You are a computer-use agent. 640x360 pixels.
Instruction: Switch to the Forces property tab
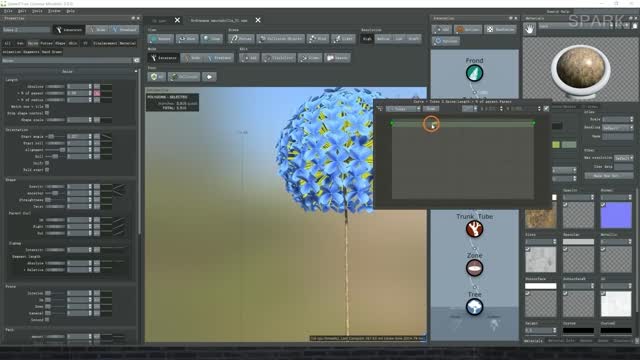pyautogui.click(x=47, y=43)
